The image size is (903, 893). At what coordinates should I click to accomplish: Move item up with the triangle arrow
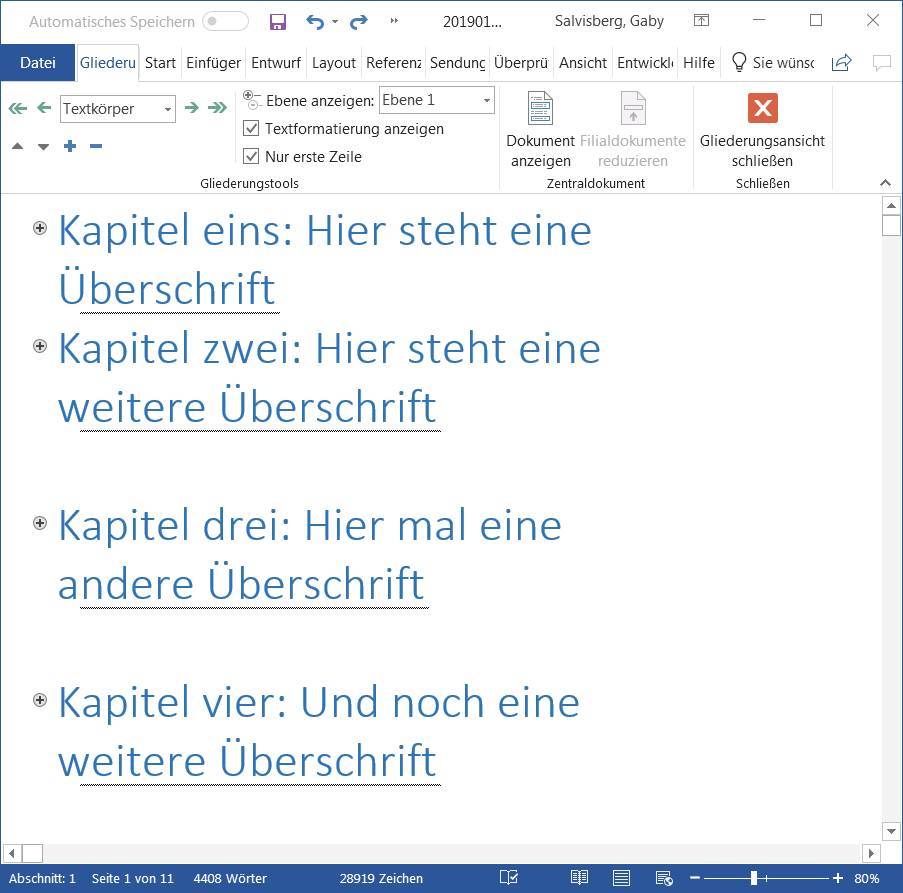17,147
